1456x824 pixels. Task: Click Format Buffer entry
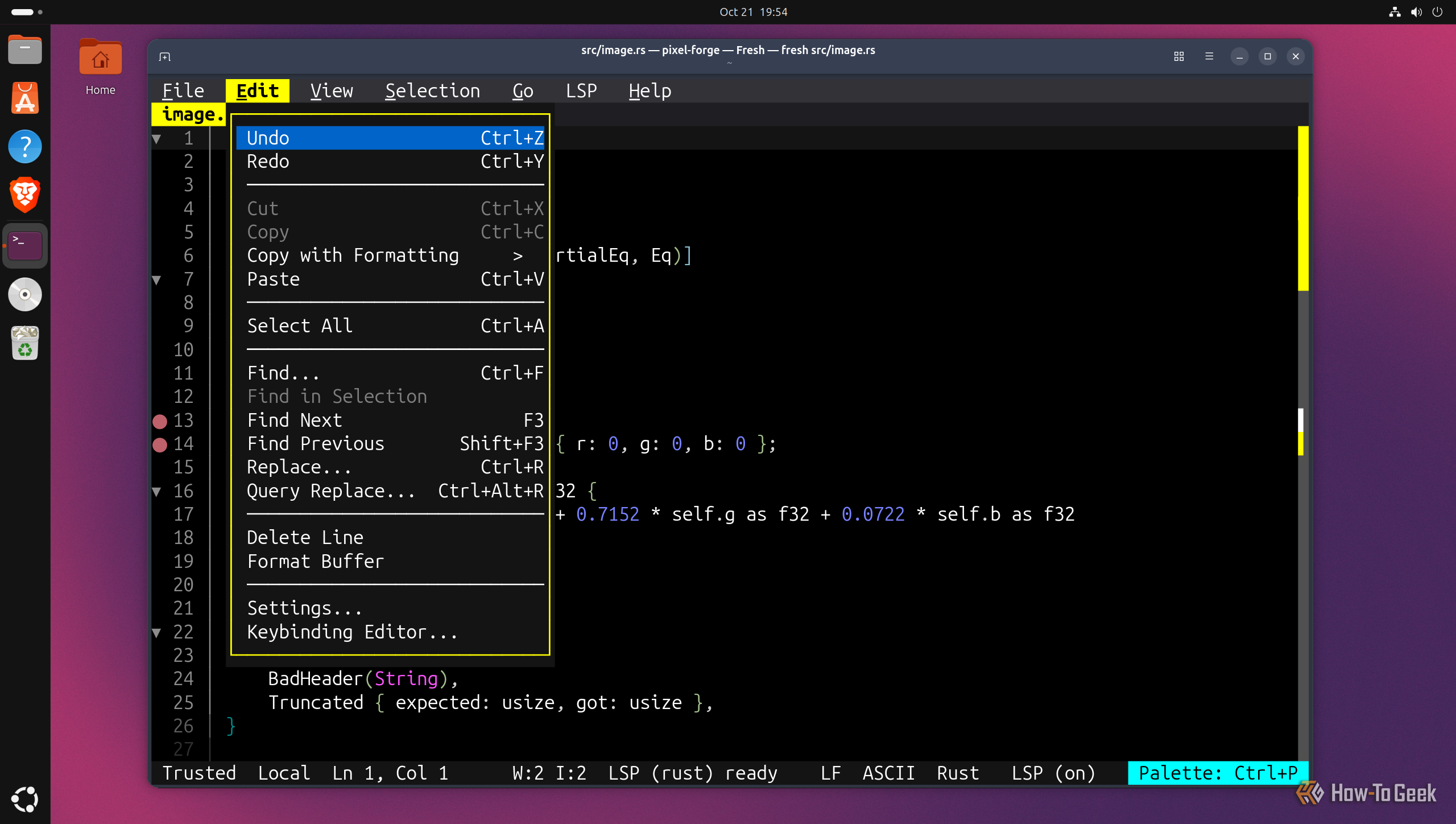point(390,561)
